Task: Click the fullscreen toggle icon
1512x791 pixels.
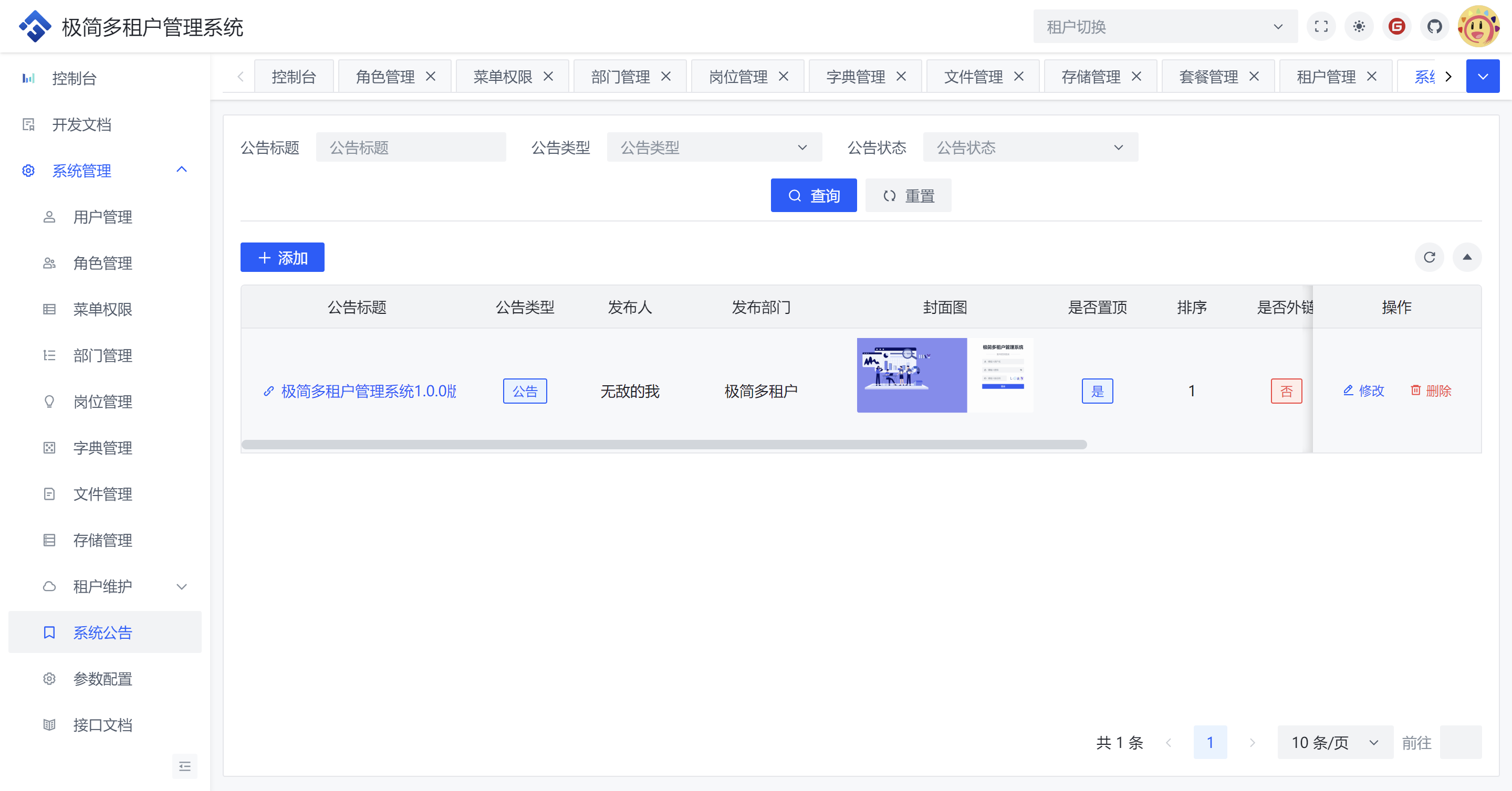Action: pyautogui.click(x=1321, y=26)
